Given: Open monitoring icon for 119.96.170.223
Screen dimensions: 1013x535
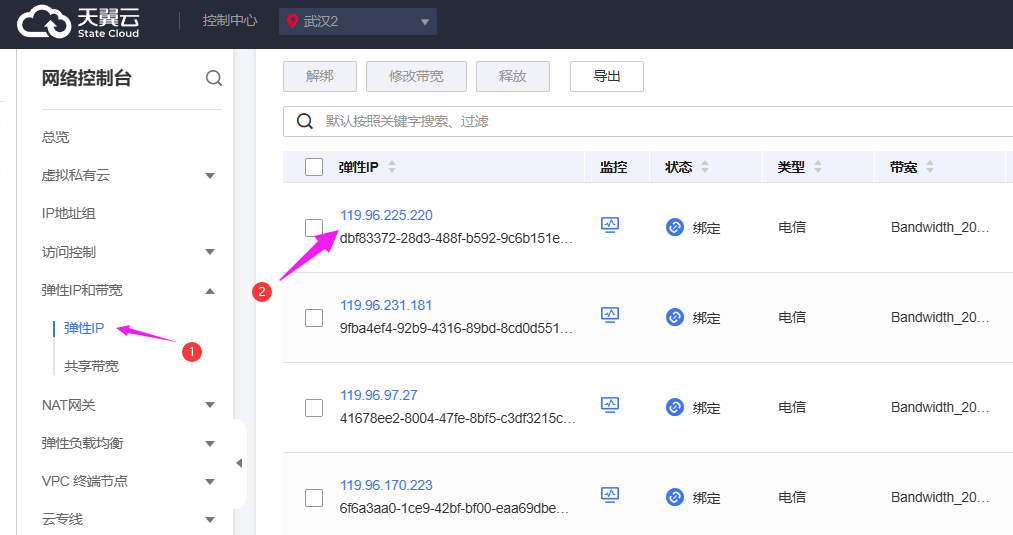Looking at the screenshot, I should coord(610,495).
